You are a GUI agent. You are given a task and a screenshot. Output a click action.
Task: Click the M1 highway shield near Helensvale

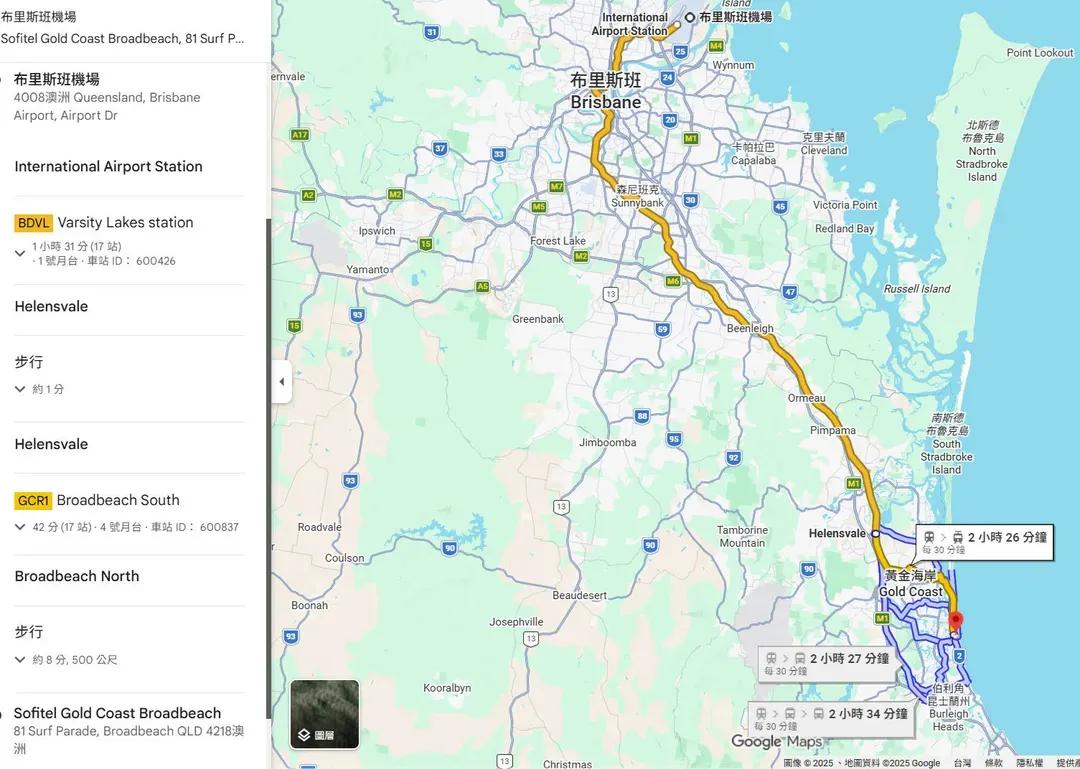click(x=854, y=484)
